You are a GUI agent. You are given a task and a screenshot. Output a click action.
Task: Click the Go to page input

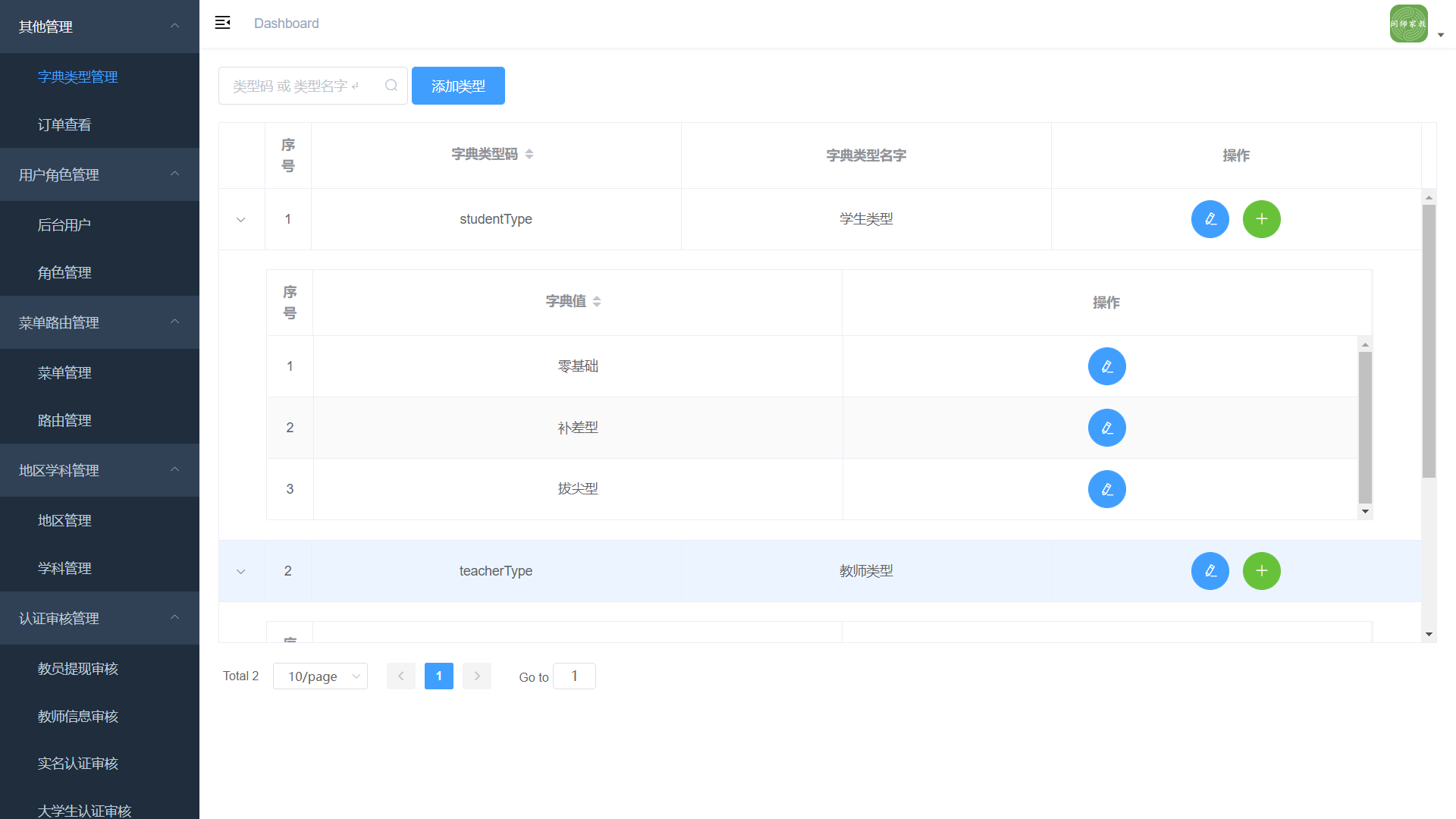574,676
